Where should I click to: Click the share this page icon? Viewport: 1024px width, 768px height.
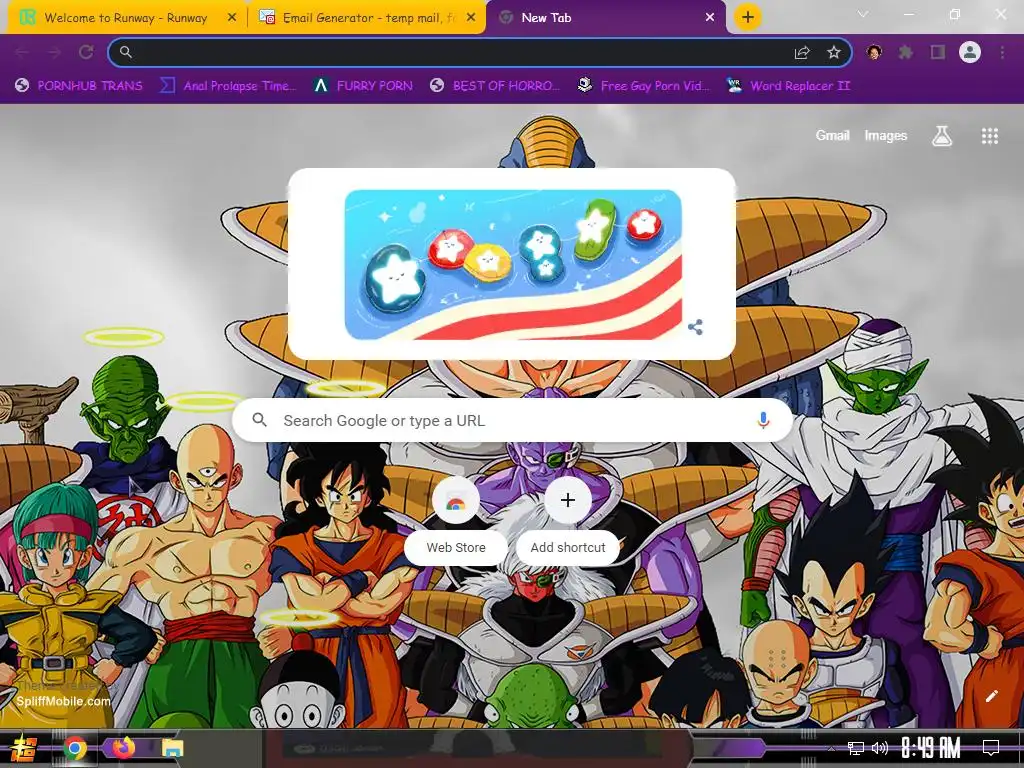coord(802,52)
